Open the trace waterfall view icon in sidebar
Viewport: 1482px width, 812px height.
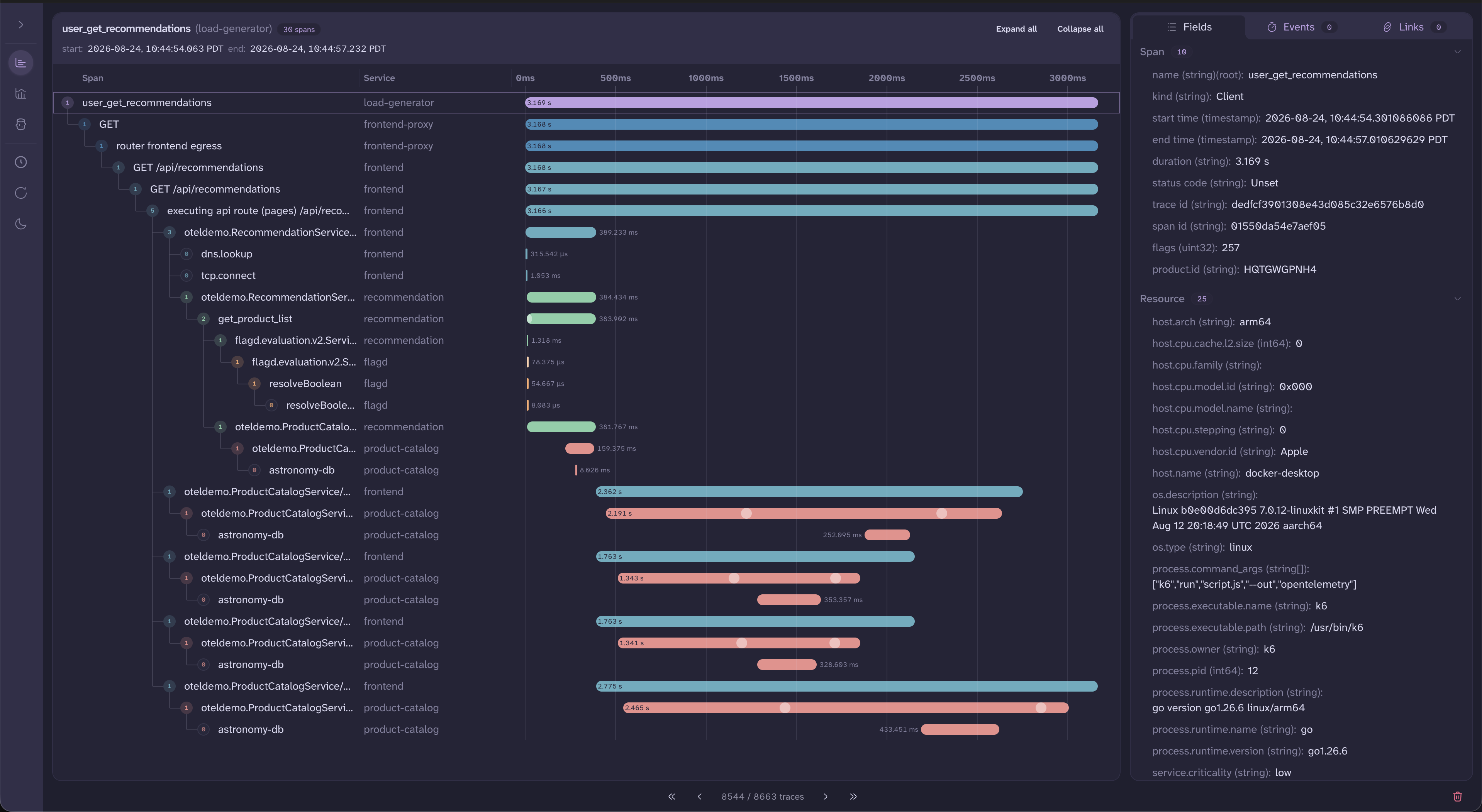[x=21, y=63]
